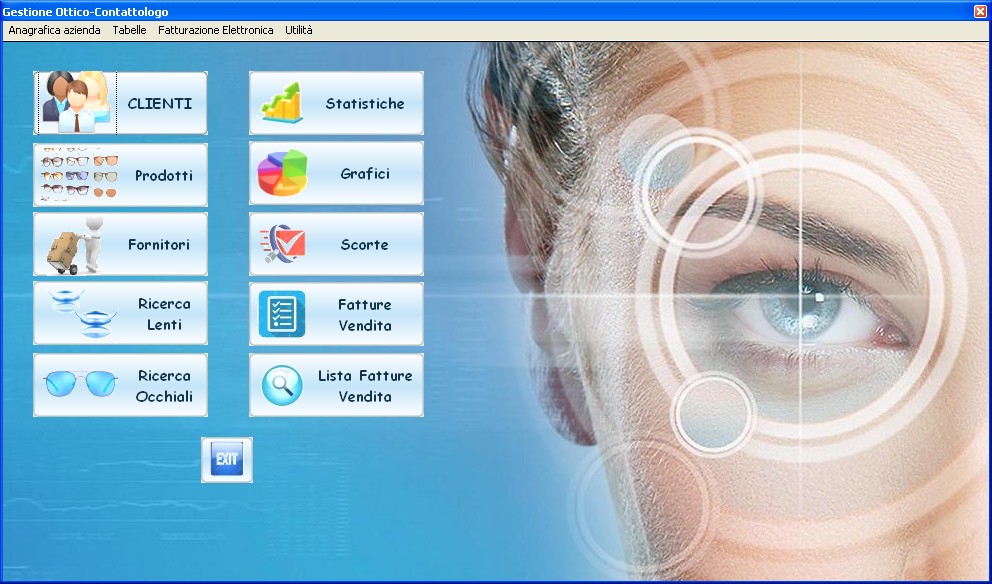Click the checklist icon for Fatture Vendita
Image resolution: width=992 pixels, height=584 pixels.
282,314
